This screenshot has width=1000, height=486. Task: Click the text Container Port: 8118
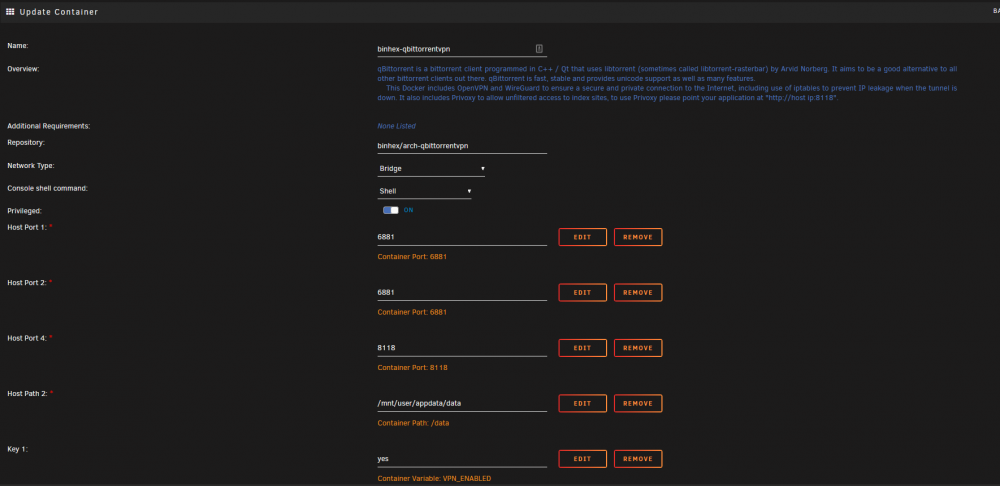point(412,368)
